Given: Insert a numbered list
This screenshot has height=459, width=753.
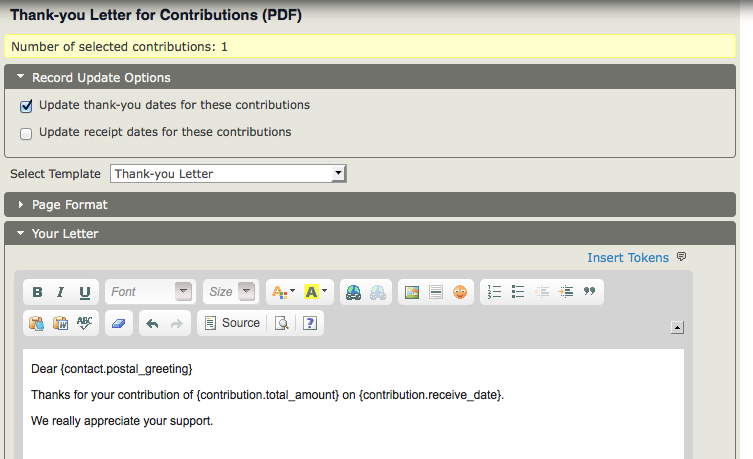Looking at the screenshot, I should pos(494,292).
